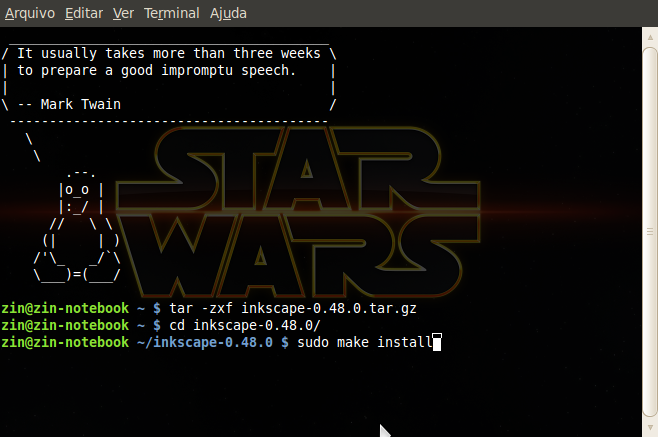Click the 'It usually takes more than three weeks' line

coord(169,53)
